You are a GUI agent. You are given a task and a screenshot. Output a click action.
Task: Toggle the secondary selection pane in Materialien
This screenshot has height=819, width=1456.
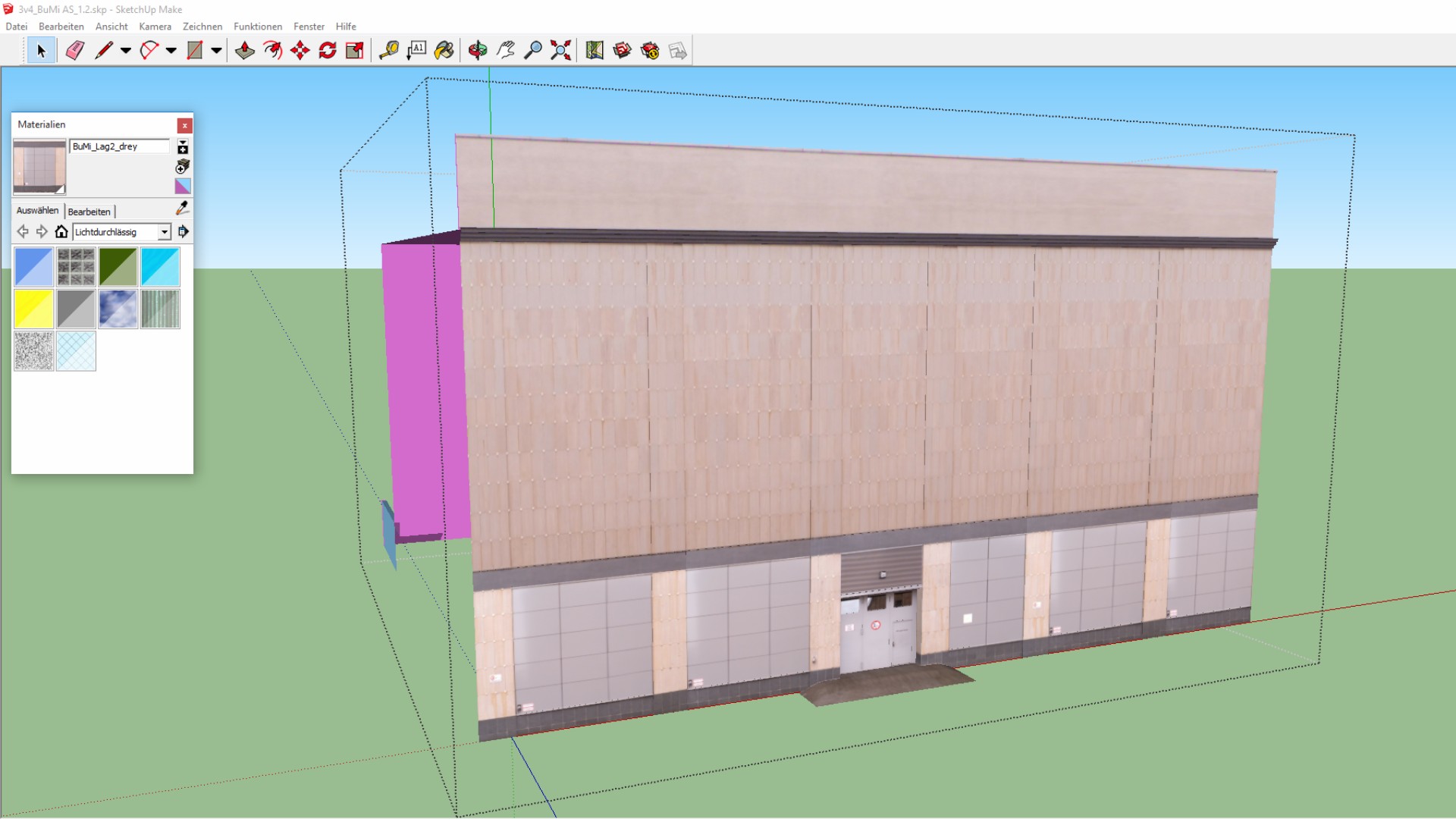(183, 147)
